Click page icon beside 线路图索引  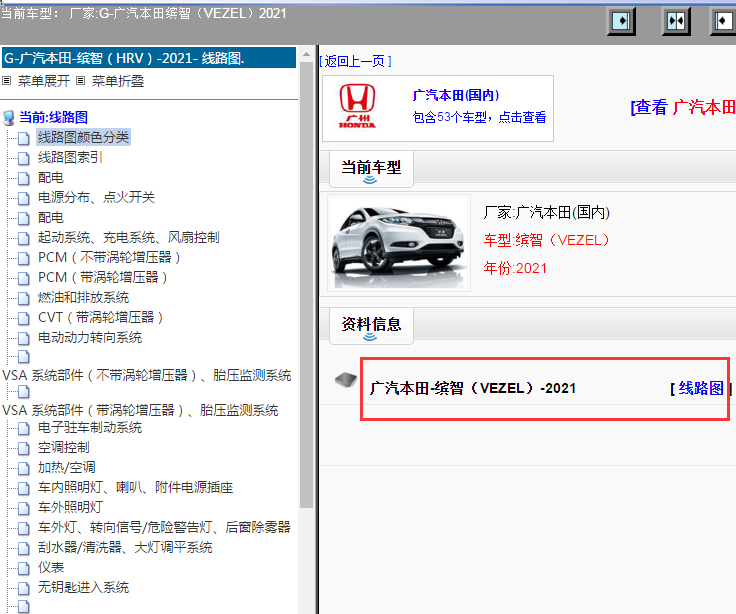24,158
